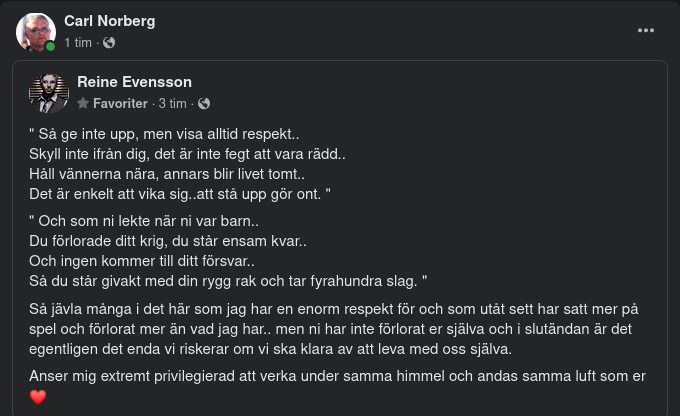The image size is (680, 416).
Task: Click the Favoriter star icon
Action: click(83, 104)
